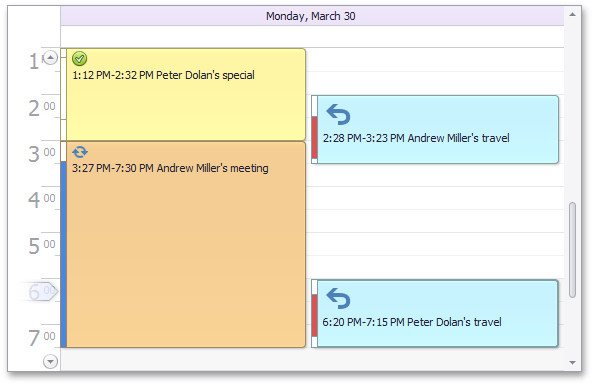Screen dimensions: 595x387
Task: Select the 2:28 PM Andrew Miller's travel appointment
Action: (x=435, y=130)
